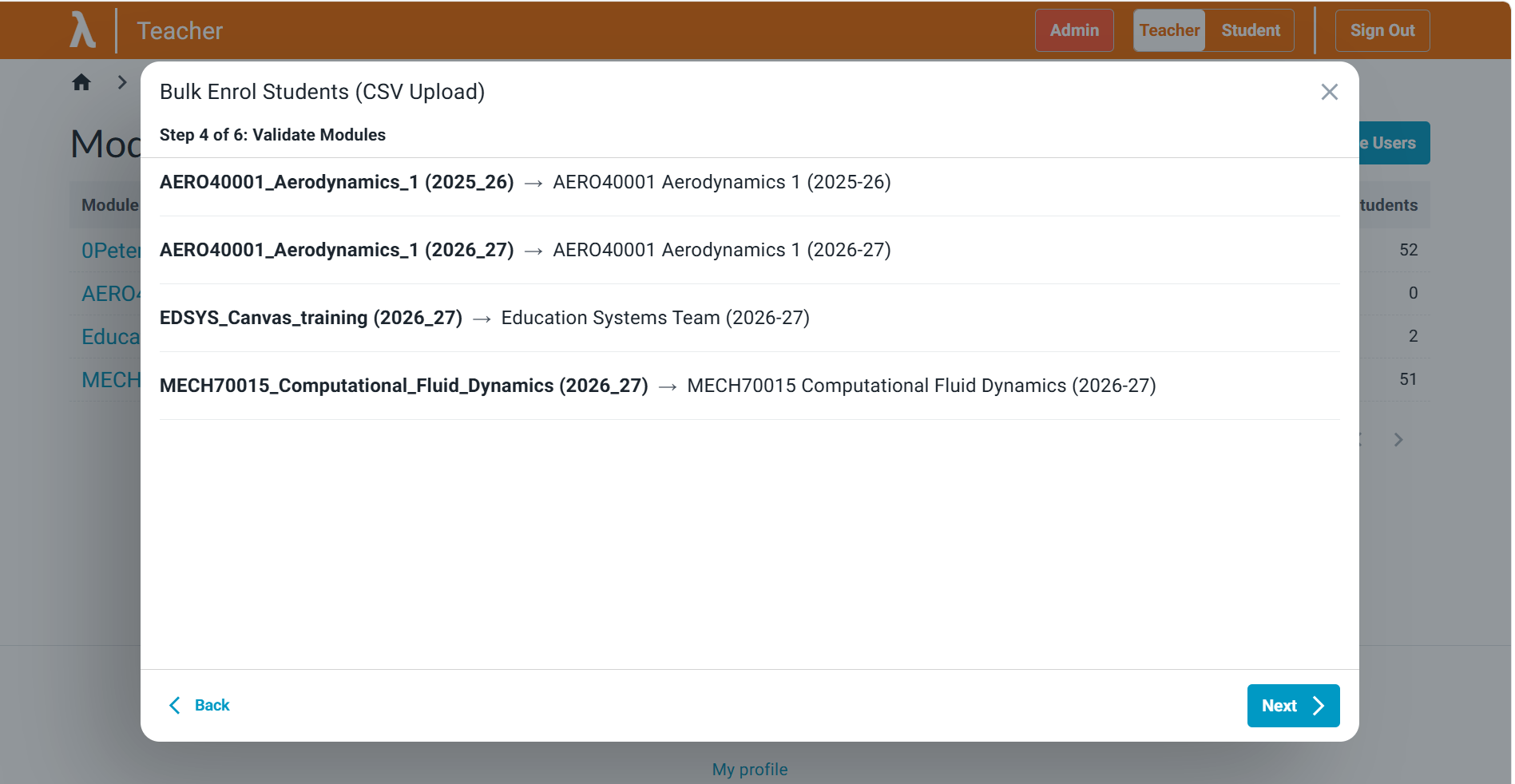Click the Next button

coord(1293,706)
